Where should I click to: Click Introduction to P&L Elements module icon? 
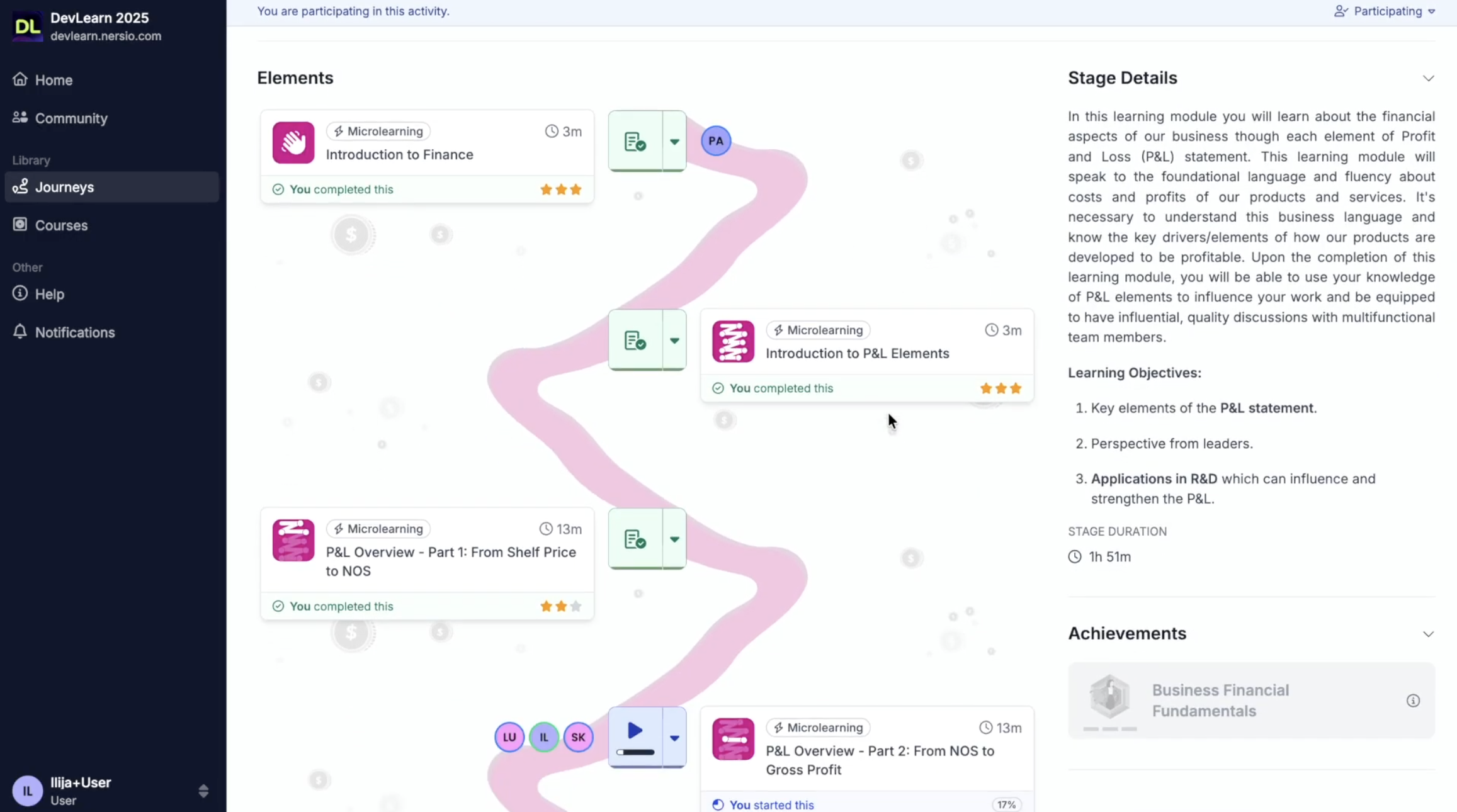point(733,341)
